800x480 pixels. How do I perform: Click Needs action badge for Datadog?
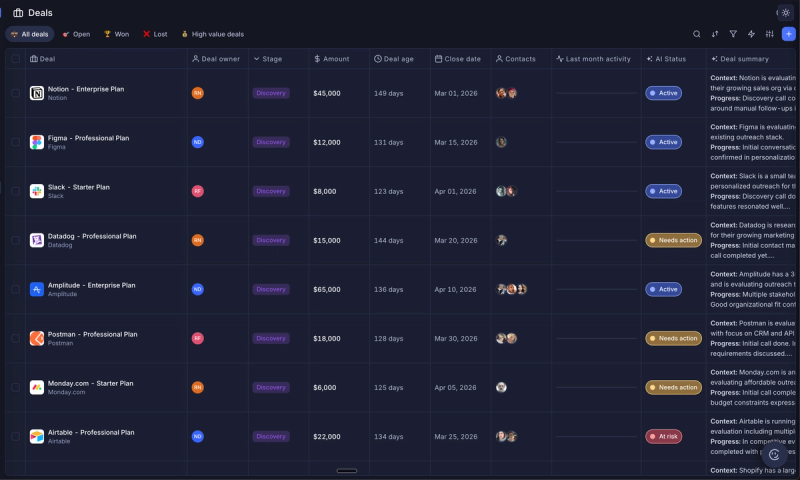tap(673, 240)
